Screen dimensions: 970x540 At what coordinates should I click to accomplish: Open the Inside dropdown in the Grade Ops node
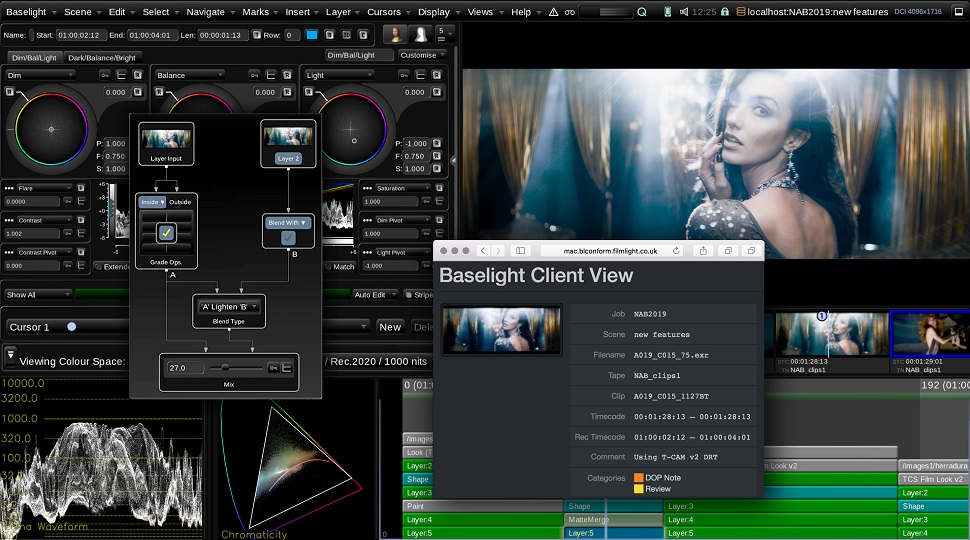pyautogui.click(x=152, y=202)
